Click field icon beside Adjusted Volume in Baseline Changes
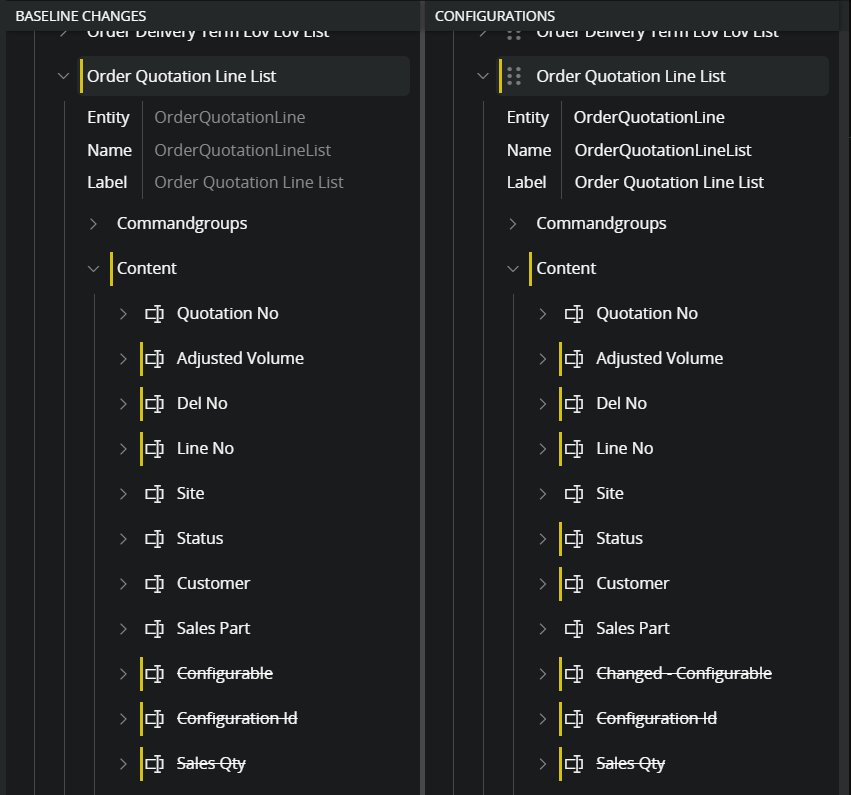 click(155, 359)
